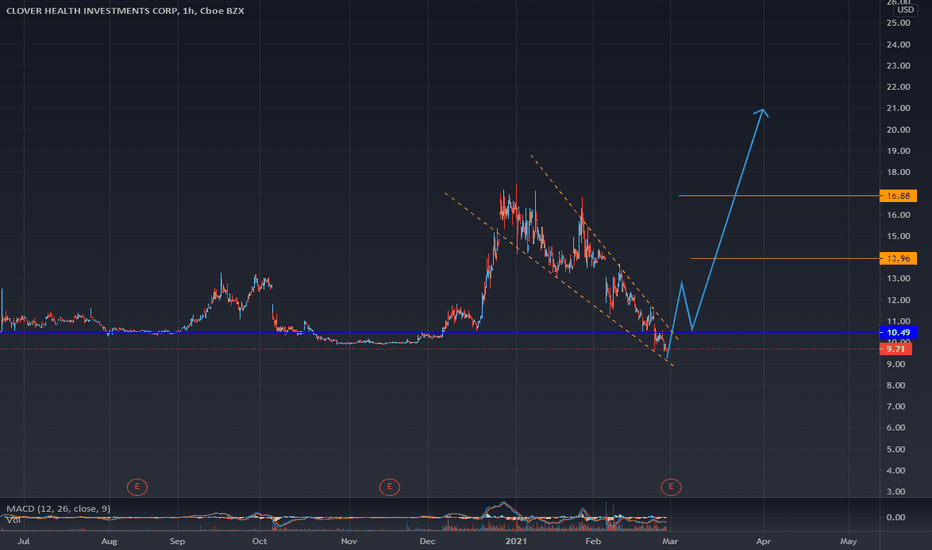The image size is (932, 550).
Task: Click the 0.00 MACD scale value
Action: click(x=898, y=517)
